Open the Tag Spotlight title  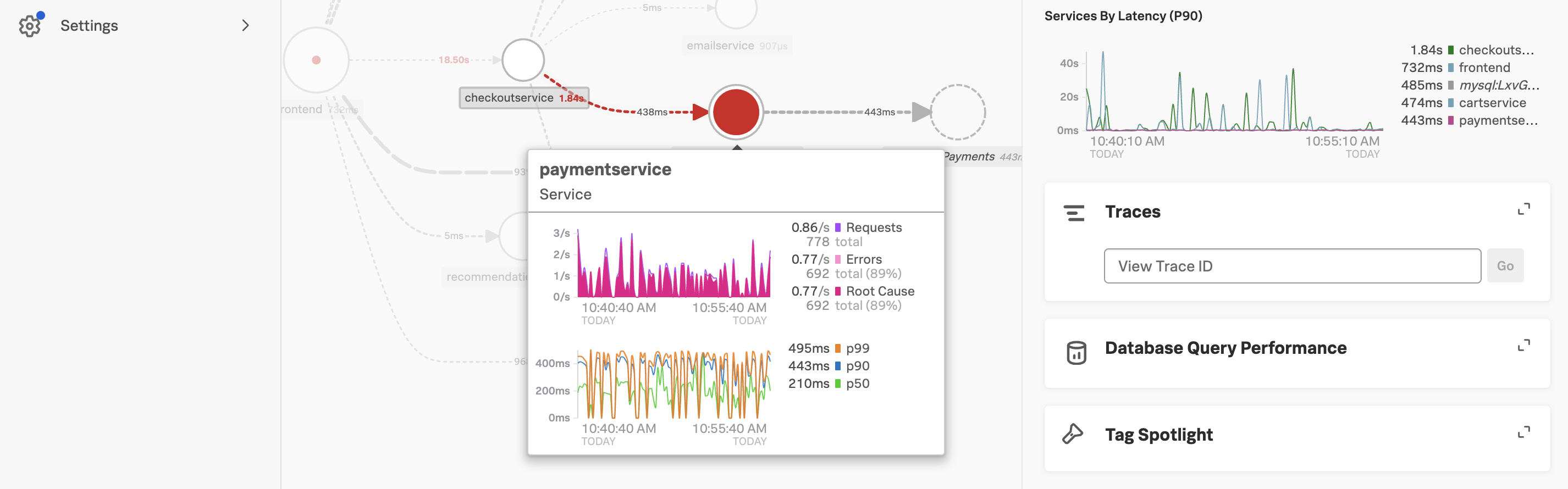(1158, 434)
